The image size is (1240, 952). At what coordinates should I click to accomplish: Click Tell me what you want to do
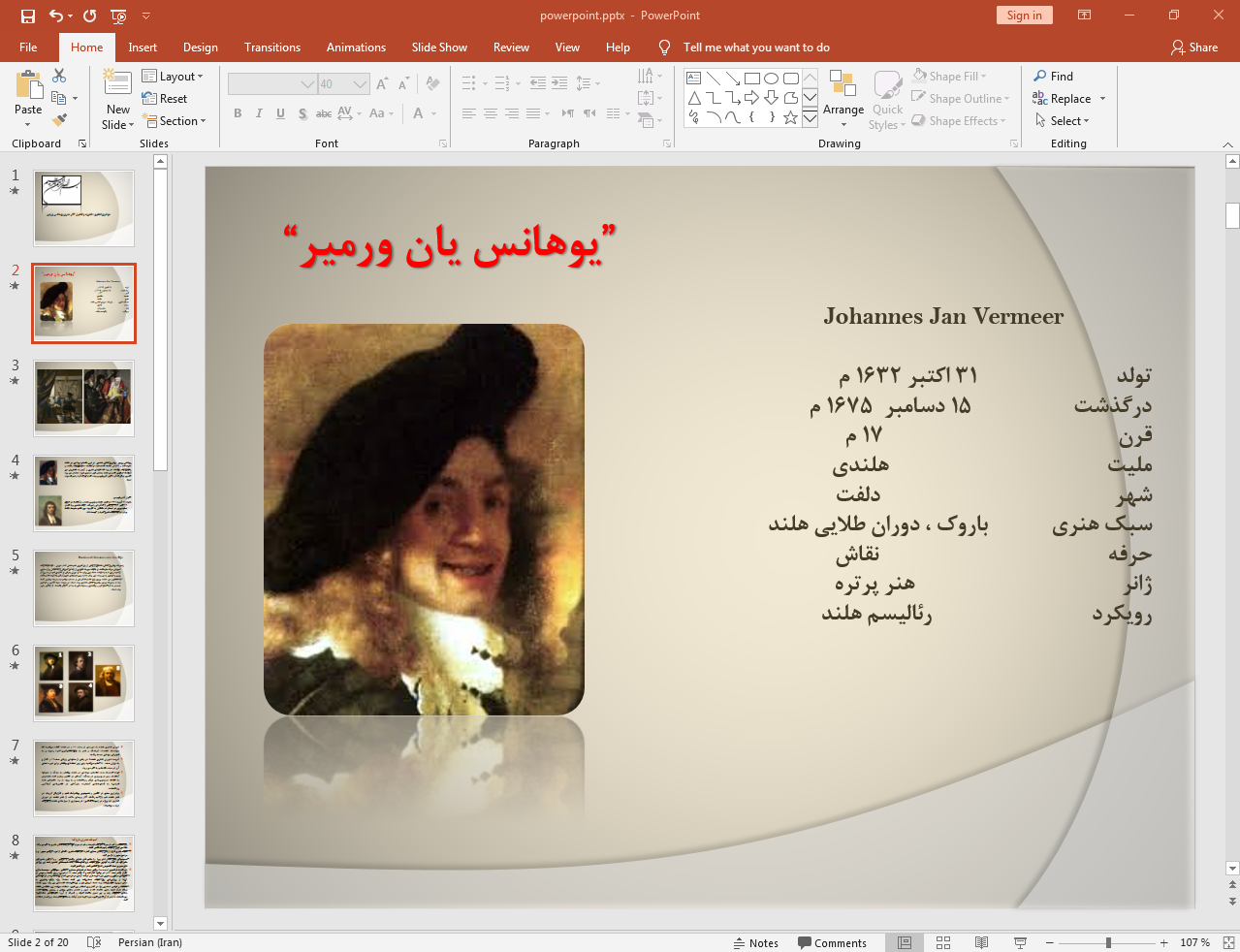756,47
